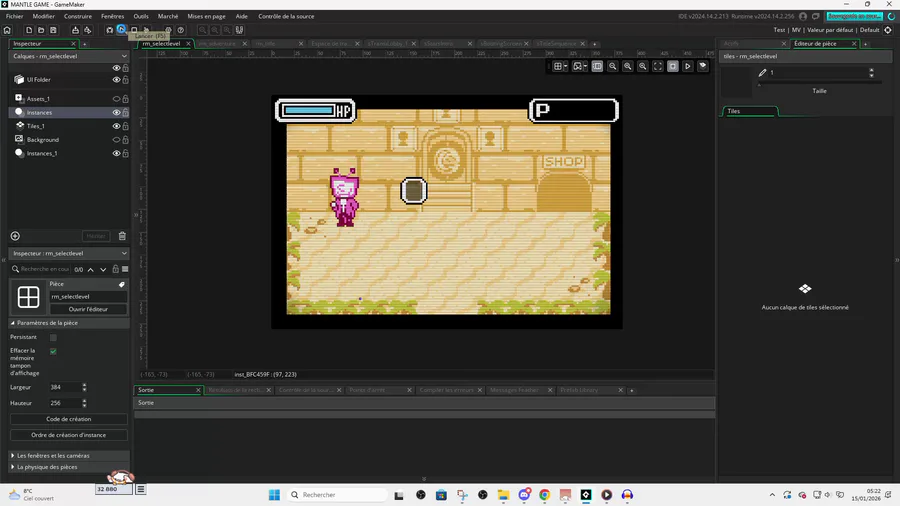Image resolution: width=900 pixels, height=506 pixels.
Task: Click the Test target link
Action: [x=779, y=30]
